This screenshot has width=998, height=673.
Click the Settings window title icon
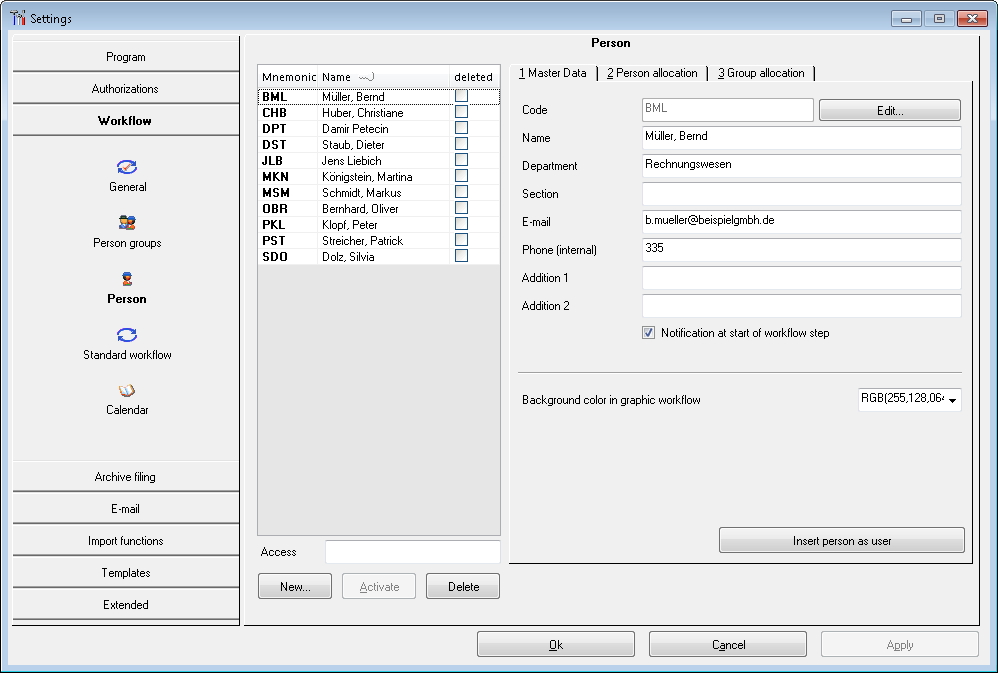[x=18, y=18]
